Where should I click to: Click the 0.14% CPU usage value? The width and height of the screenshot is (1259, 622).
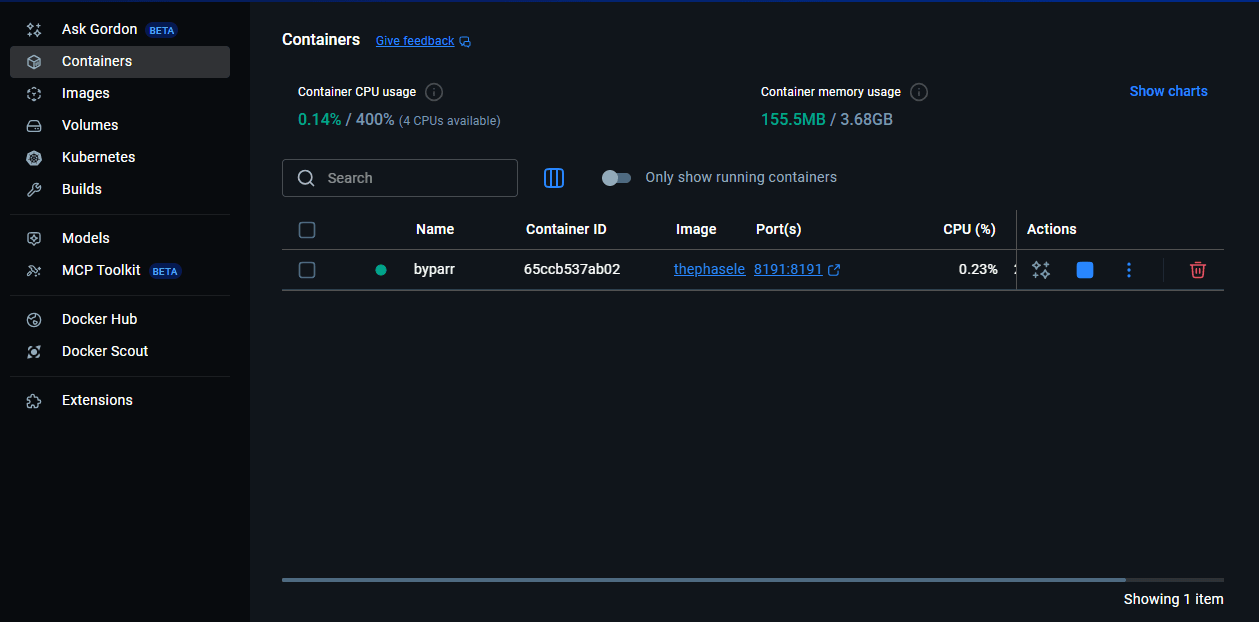[319, 120]
